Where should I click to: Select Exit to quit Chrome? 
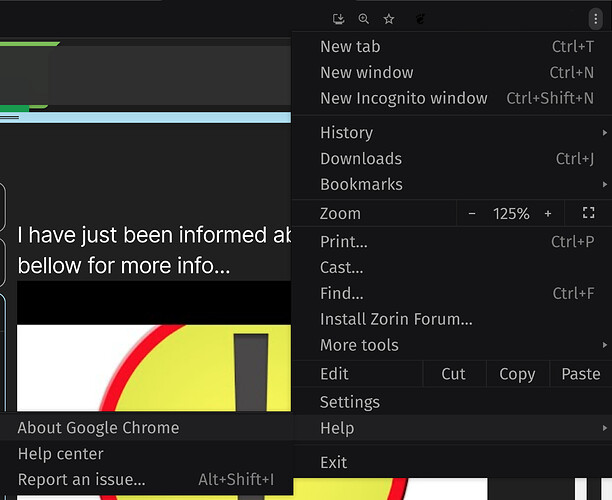click(452, 463)
